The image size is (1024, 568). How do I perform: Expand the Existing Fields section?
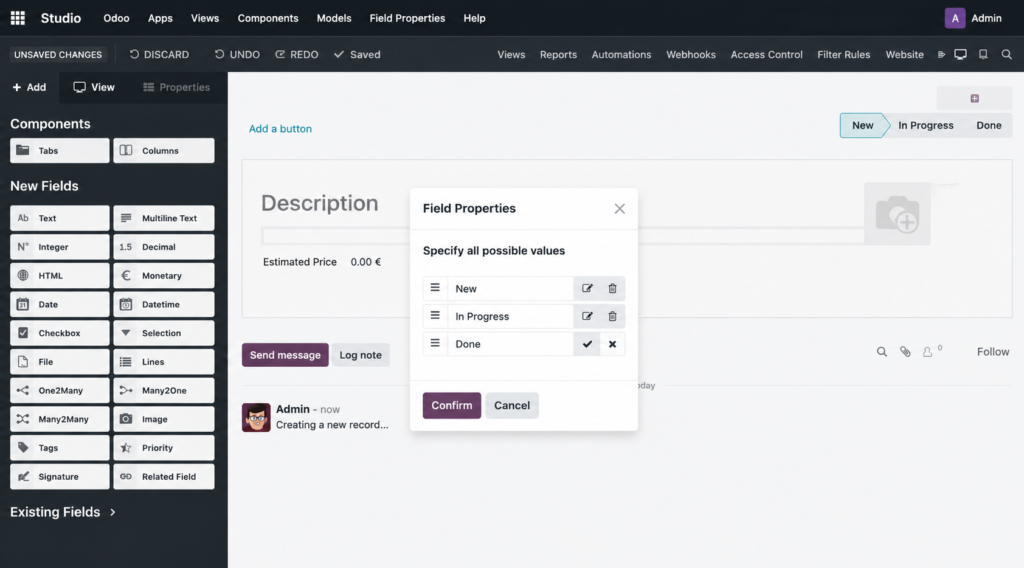pos(63,512)
